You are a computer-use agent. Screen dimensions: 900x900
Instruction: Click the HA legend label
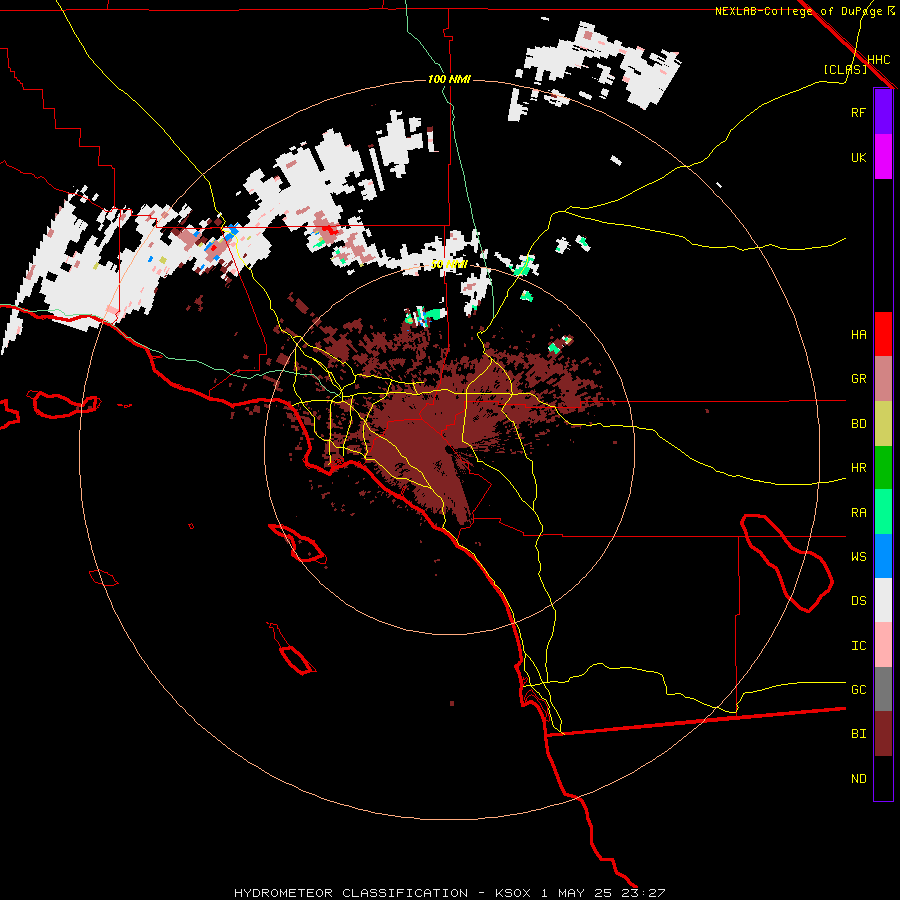(858, 335)
